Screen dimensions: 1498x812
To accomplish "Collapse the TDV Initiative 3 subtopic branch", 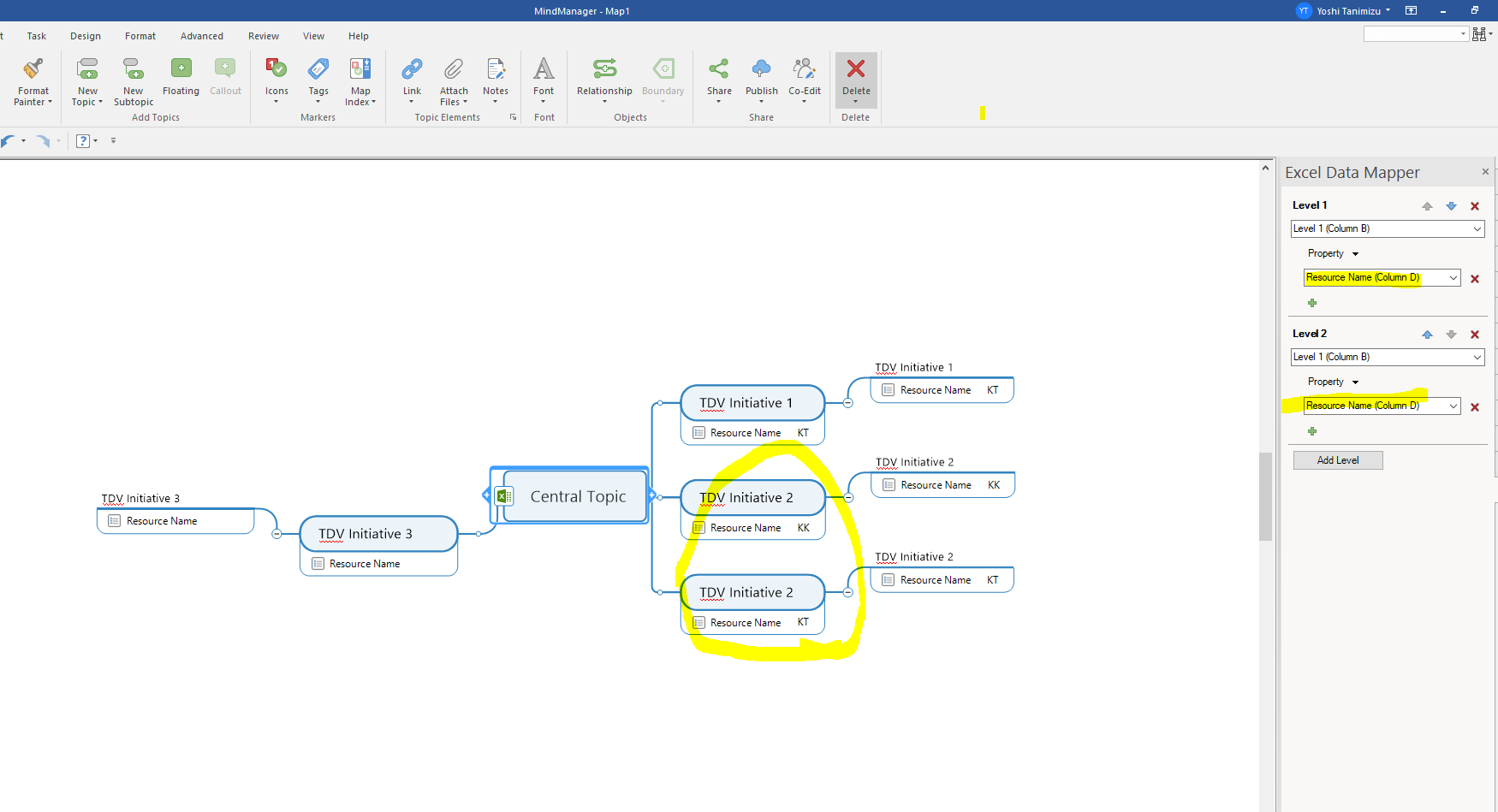I will pos(276,534).
